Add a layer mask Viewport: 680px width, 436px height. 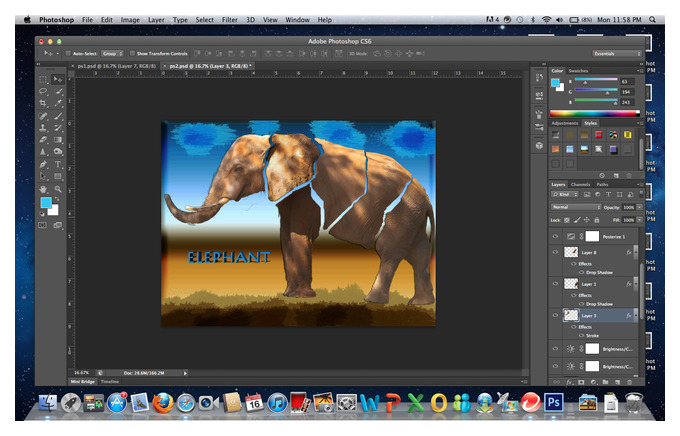581,382
